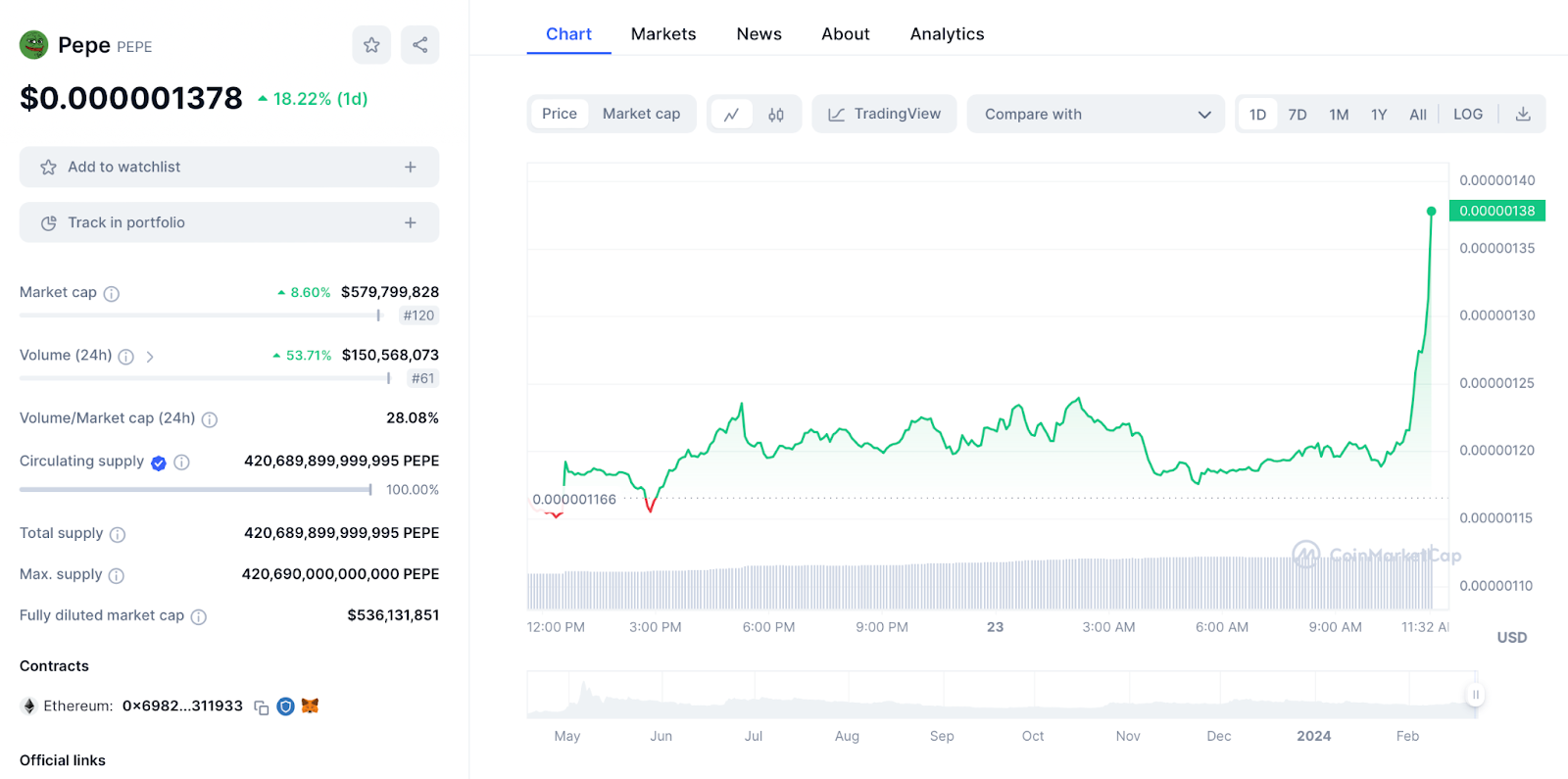Viewport: 1568px width, 779px height.
Task: Click Add to watchlist button
Action: pyautogui.click(x=229, y=168)
